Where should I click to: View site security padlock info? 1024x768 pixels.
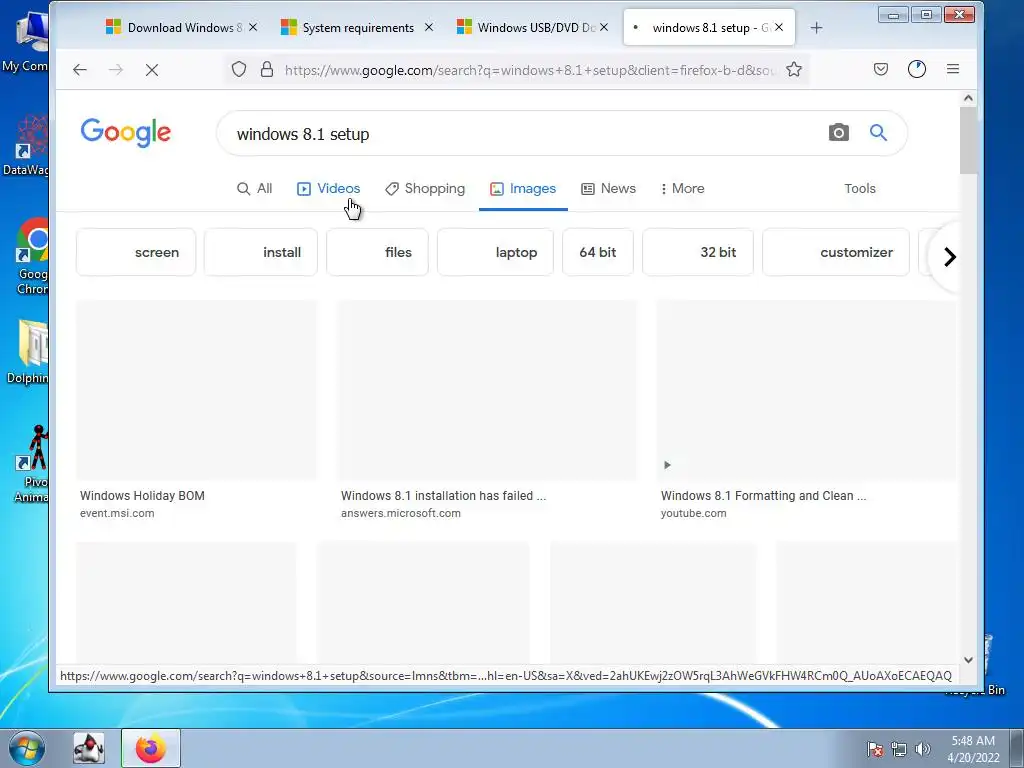click(266, 69)
